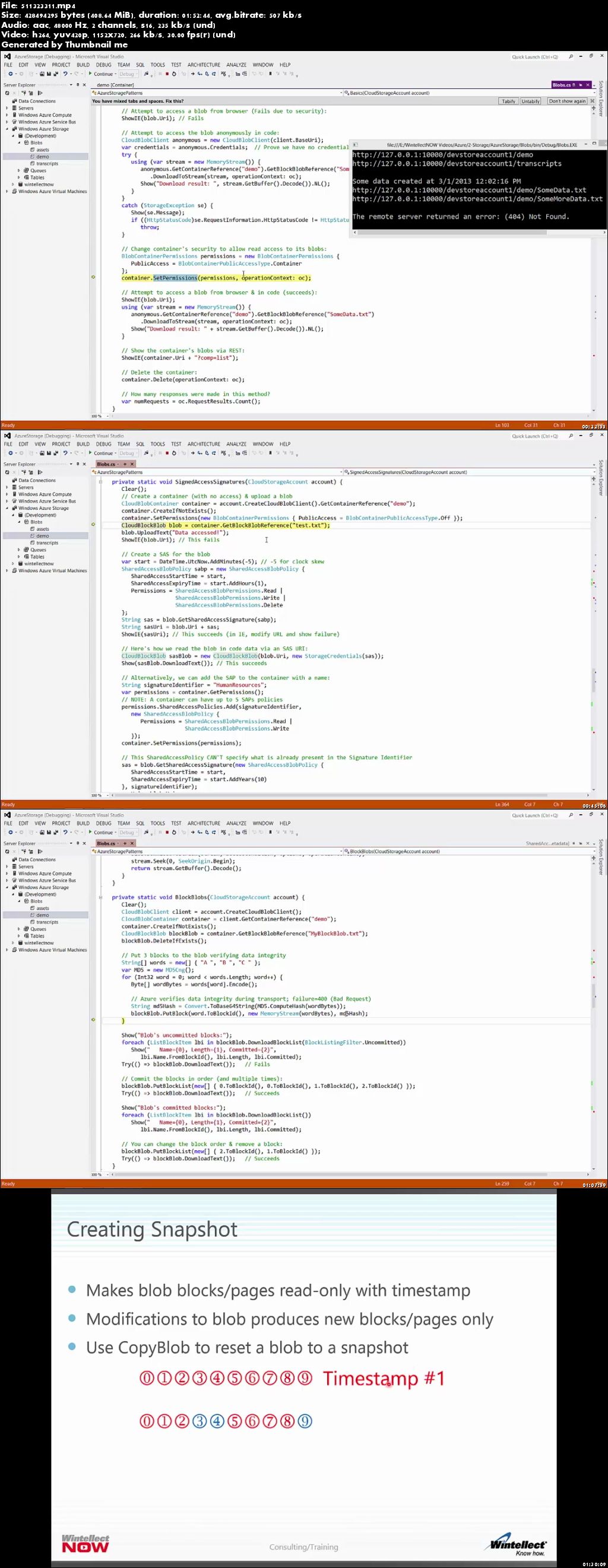The height and width of the screenshot is (1568, 608).
Task: Close the Blobs.cs purple preview tab
Action: pyautogui.click(x=587, y=85)
